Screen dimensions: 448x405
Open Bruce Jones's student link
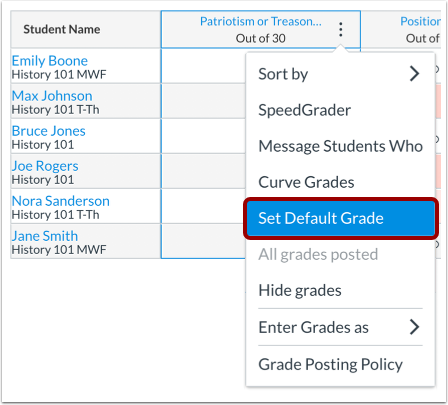[49, 131]
